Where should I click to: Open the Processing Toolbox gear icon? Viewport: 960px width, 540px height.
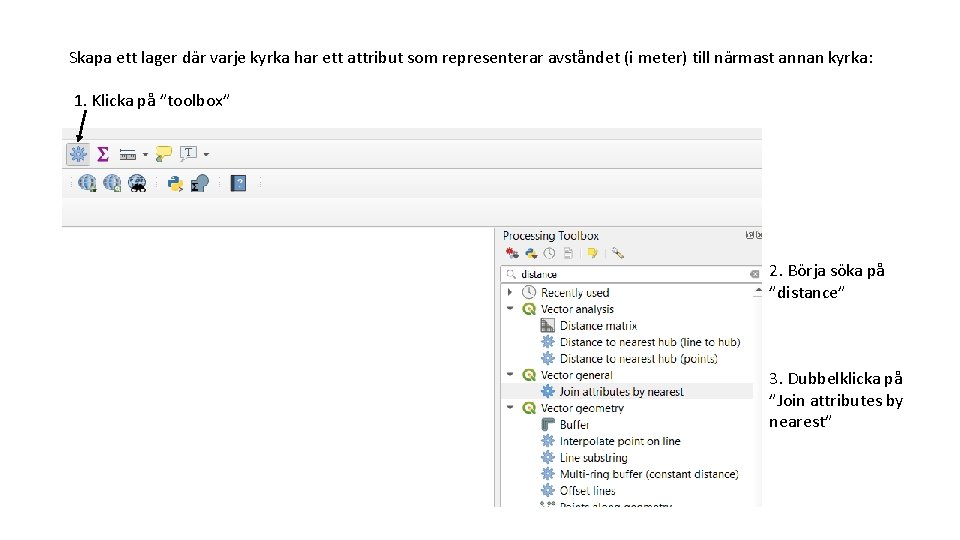pos(78,154)
